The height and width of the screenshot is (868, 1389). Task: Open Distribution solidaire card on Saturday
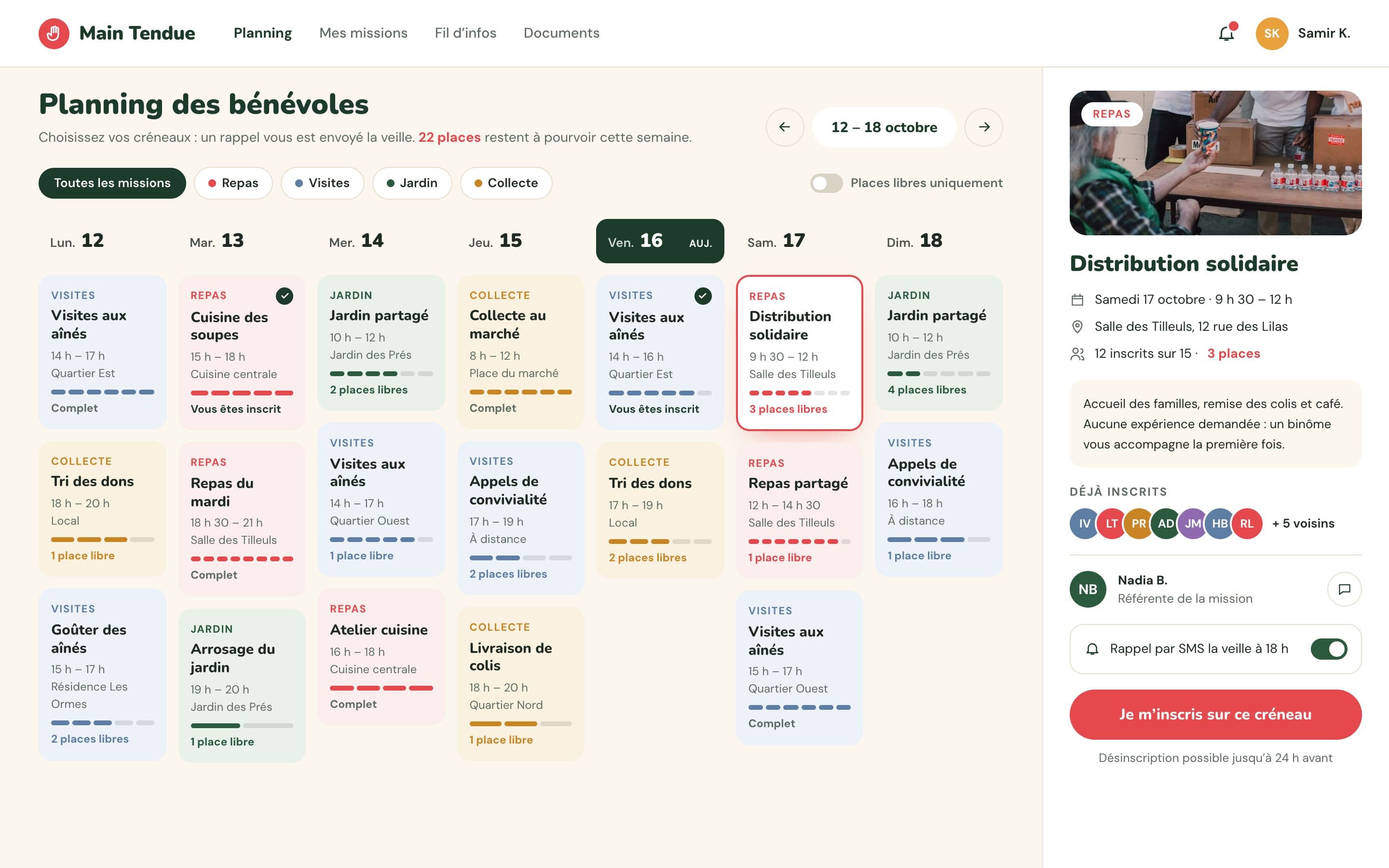tap(799, 353)
